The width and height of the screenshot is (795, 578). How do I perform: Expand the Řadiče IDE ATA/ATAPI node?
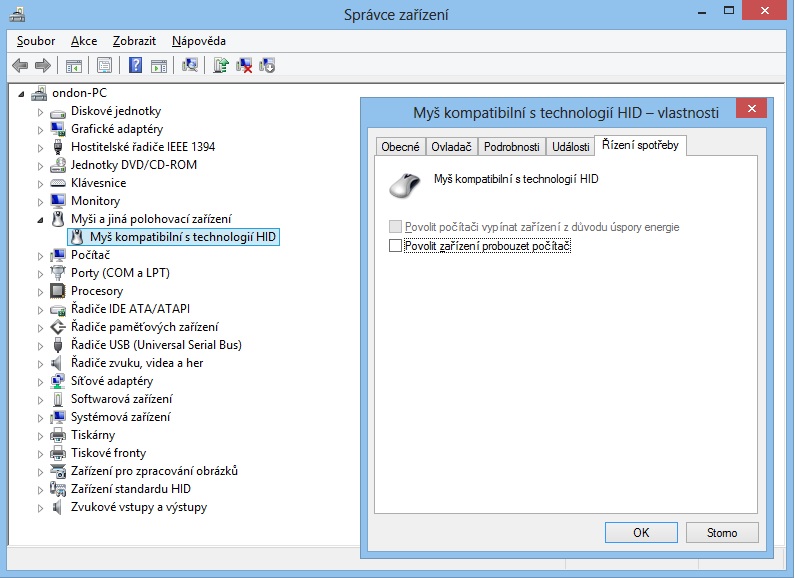point(40,310)
